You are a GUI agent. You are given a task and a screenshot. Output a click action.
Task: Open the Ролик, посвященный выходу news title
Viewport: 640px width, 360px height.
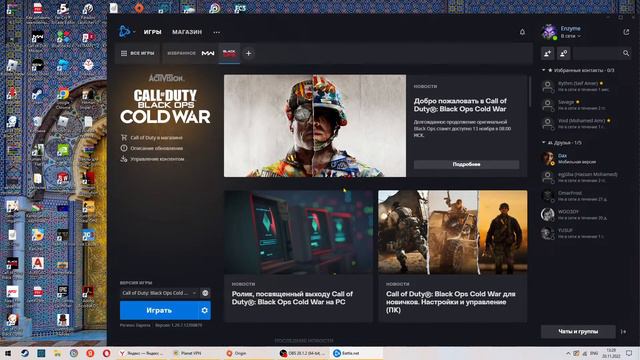292,298
